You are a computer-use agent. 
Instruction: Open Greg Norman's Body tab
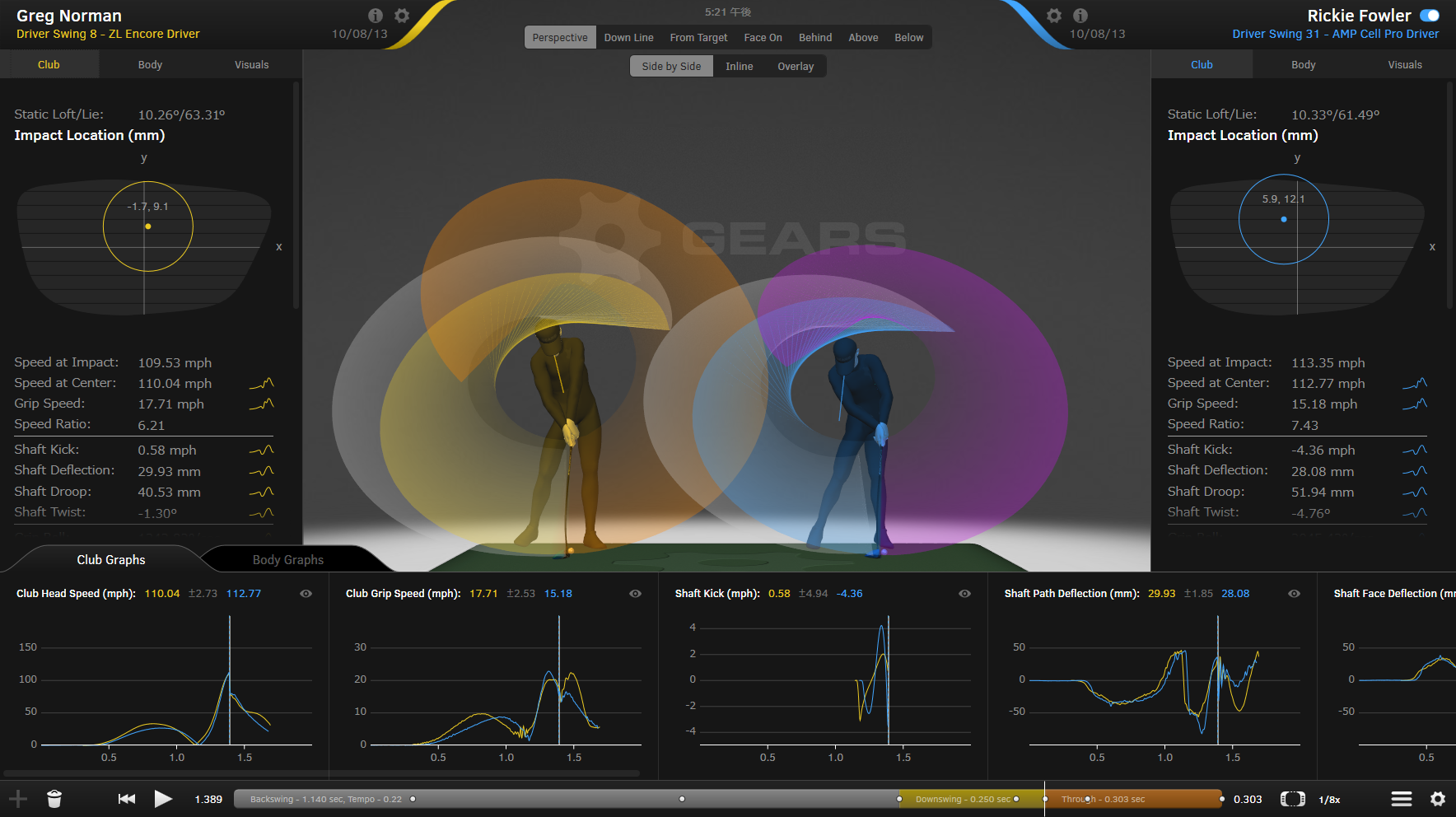coord(150,65)
